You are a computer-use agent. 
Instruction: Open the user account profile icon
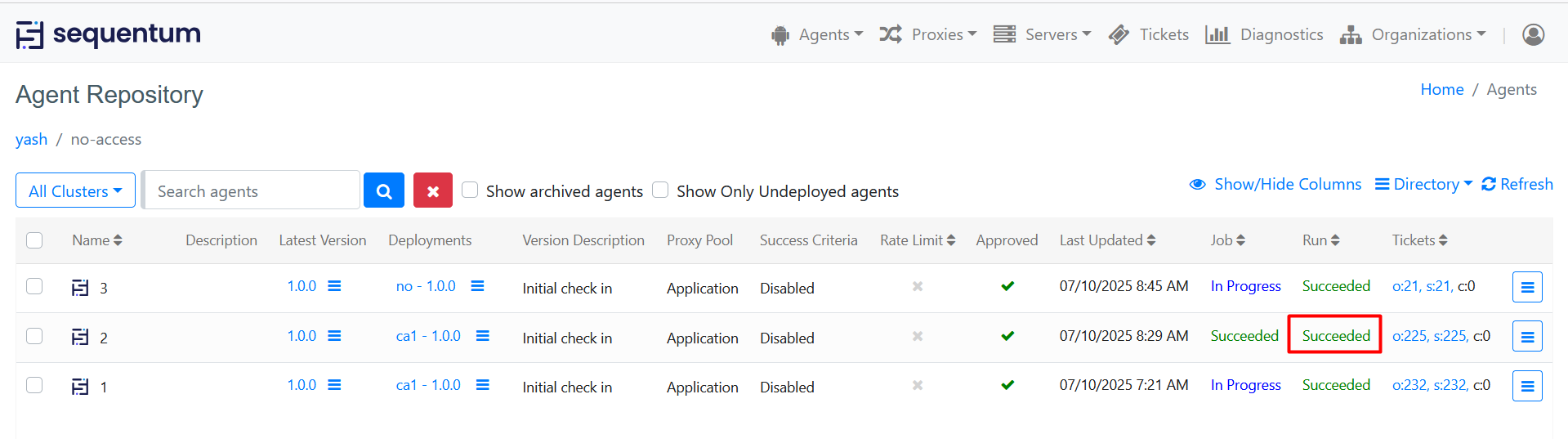pos(1533,34)
